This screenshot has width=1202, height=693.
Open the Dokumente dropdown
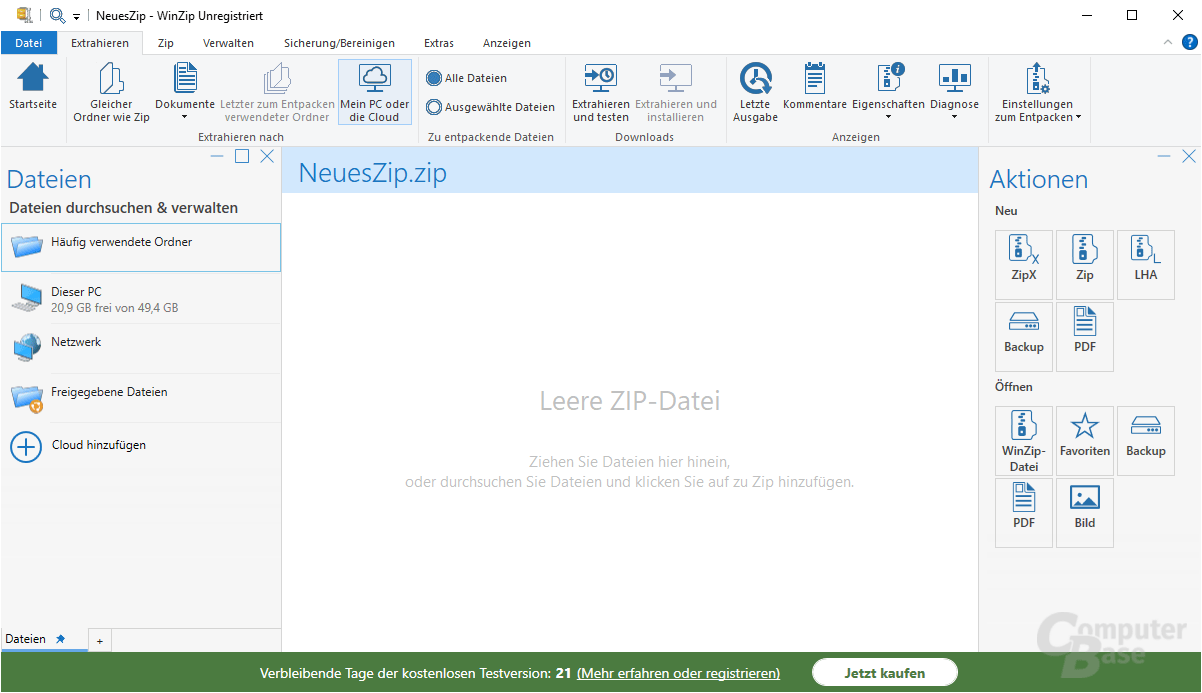(x=185, y=92)
